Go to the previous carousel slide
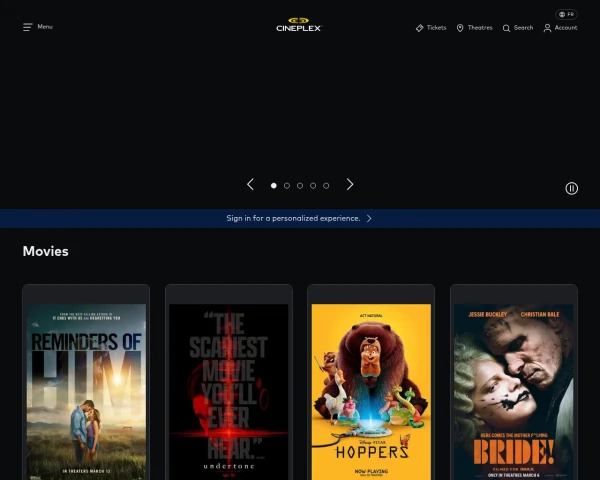 250,184
